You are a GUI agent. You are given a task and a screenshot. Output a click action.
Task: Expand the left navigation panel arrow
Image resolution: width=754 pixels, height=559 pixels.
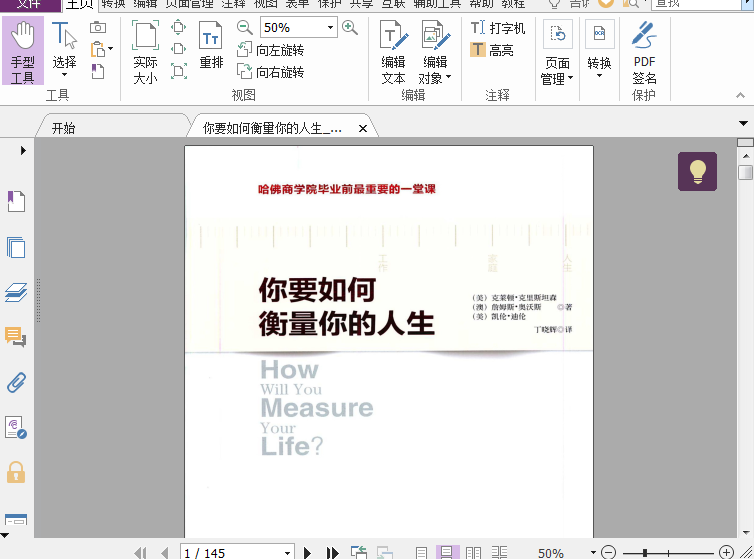(x=23, y=151)
